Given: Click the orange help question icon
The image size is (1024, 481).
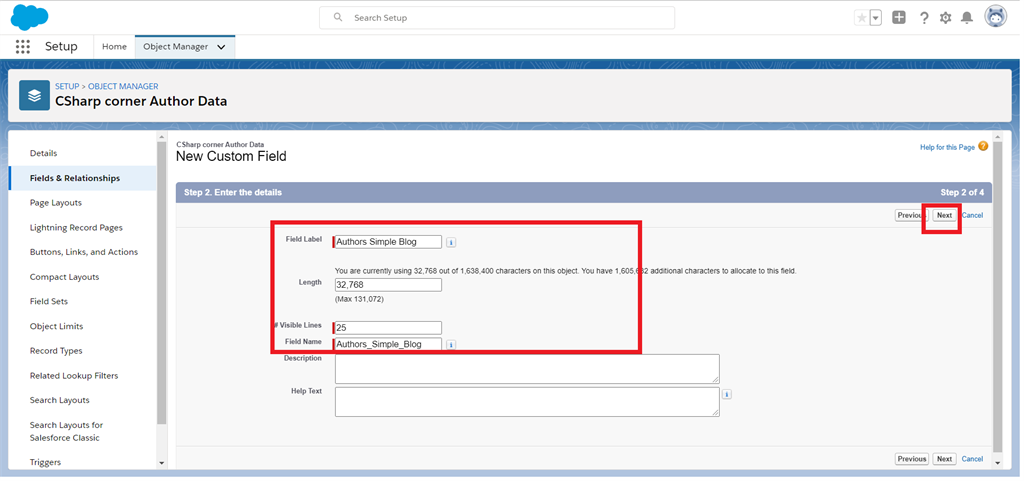Looking at the screenshot, I should [x=983, y=147].
